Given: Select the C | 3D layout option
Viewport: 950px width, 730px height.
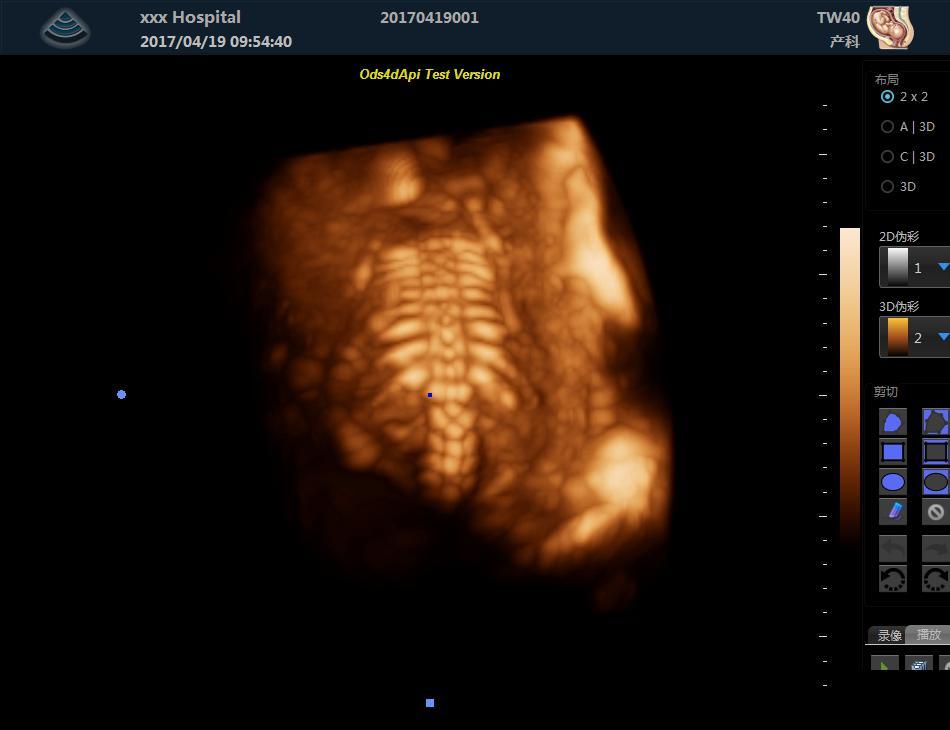Looking at the screenshot, I should click(908, 156).
